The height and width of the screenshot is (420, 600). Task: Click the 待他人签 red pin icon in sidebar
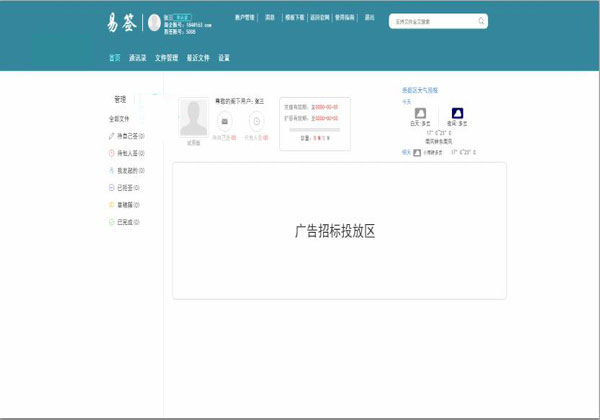pos(111,153)
